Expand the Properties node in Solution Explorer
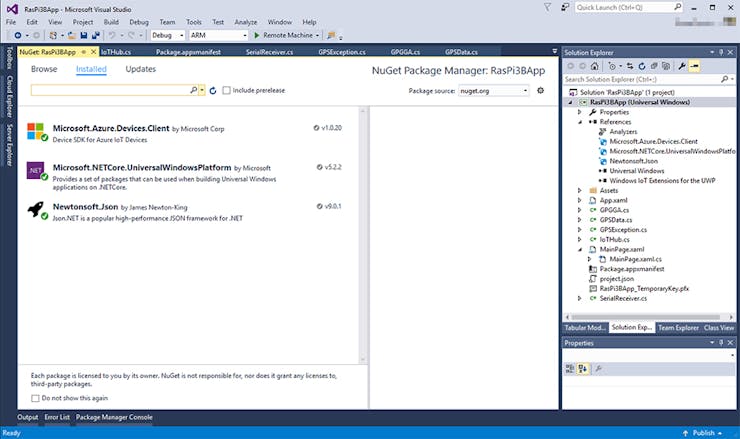Image resolution: width=740 pixels, height=439 pixels. (x=580, y=112)
